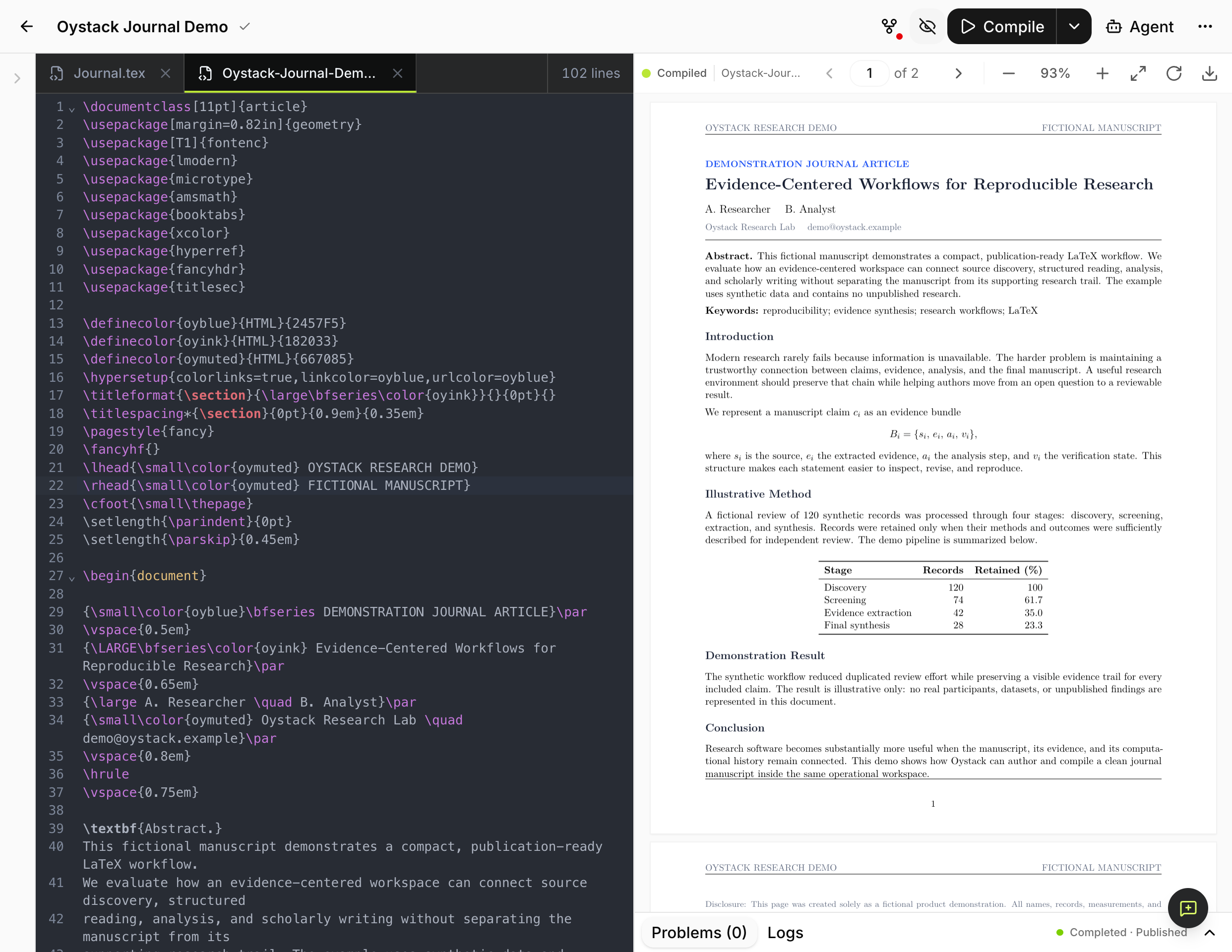Click the Screening row in PDF table
1232x952 pixels.
[x=933, y=600]
